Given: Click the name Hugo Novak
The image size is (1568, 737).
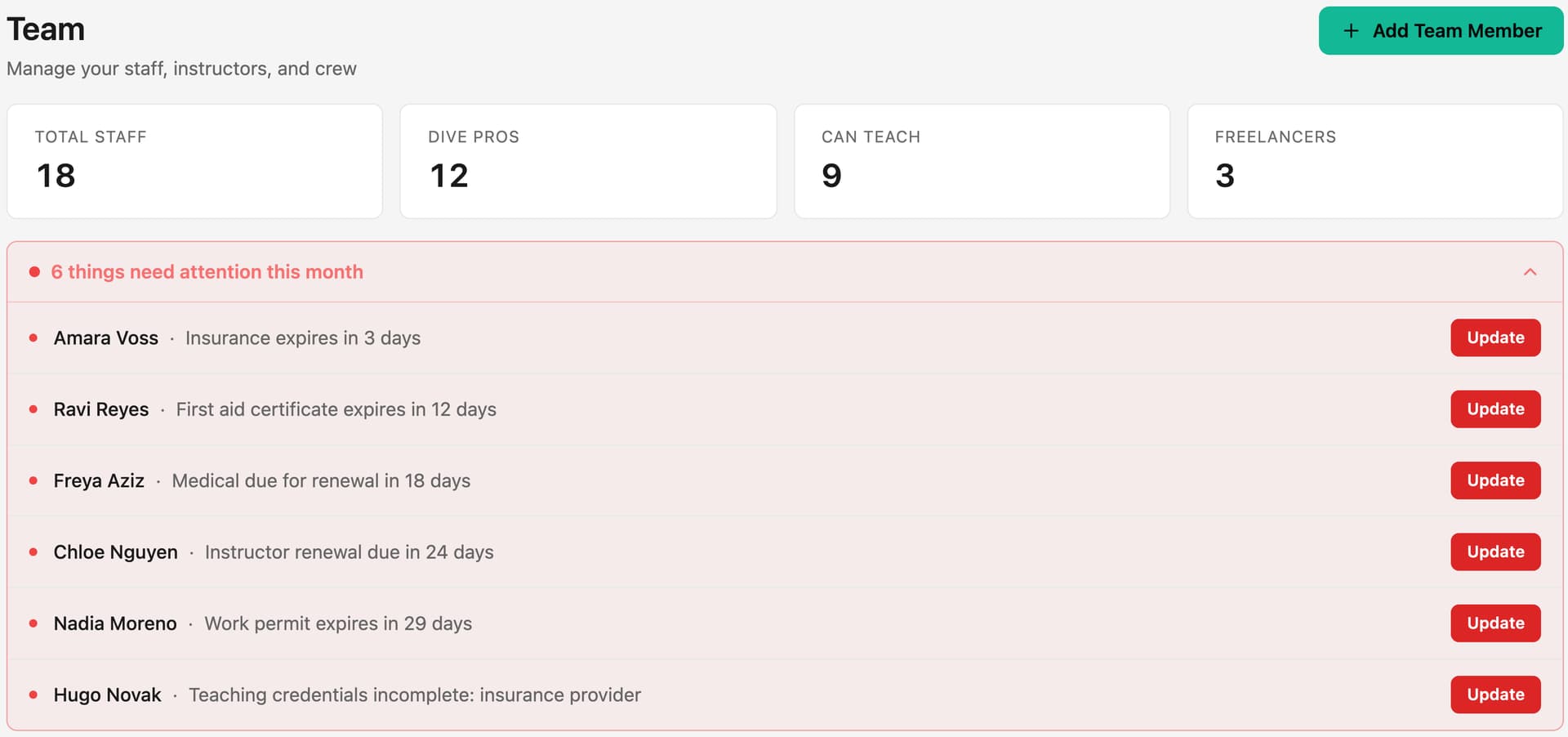Looking at the screenshot, I should coord(107,695).
